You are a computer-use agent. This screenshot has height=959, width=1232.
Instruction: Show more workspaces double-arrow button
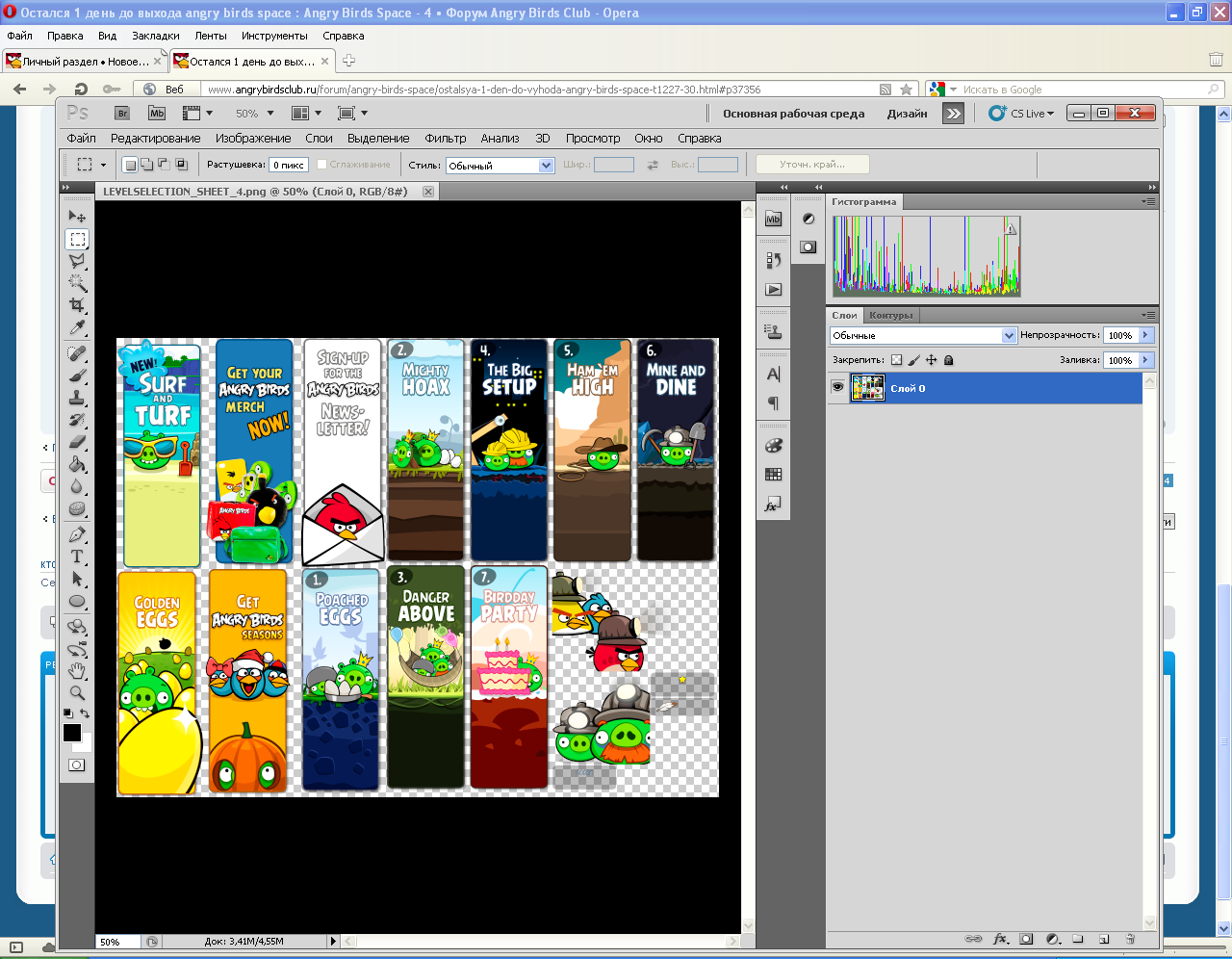(x=953, y=113)
